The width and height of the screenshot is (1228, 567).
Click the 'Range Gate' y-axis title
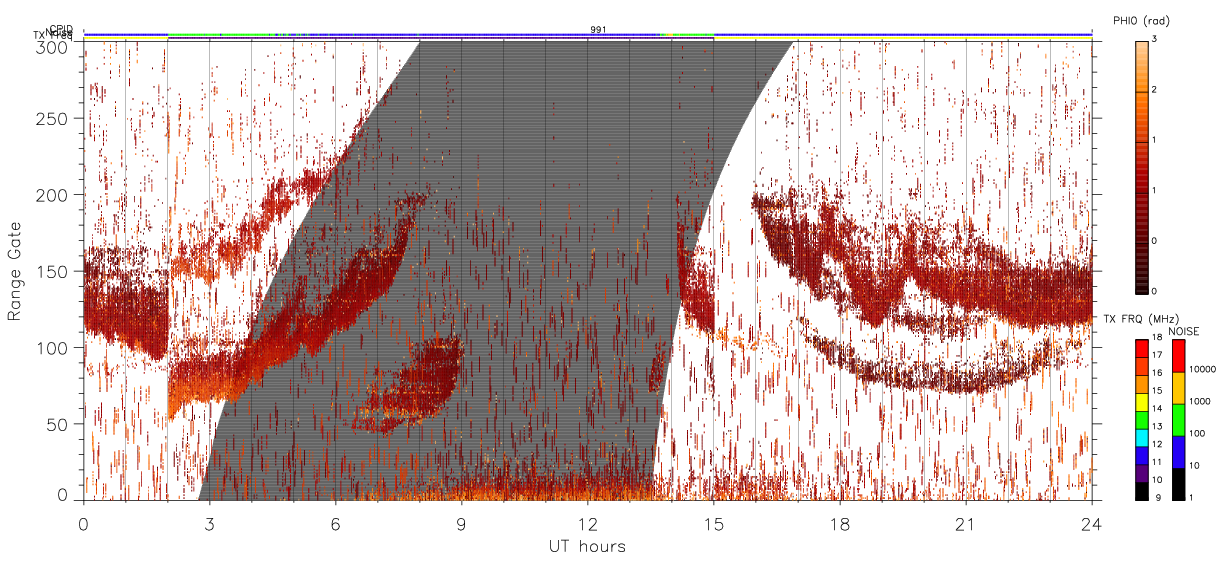pos(15,271)
